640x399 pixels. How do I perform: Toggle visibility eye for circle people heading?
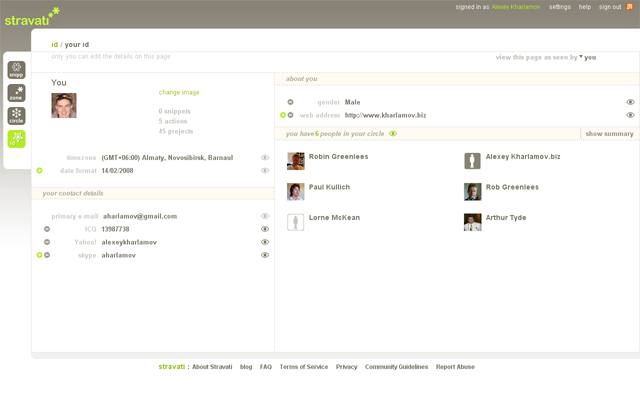pyautogui.click(x=393, y=133)
